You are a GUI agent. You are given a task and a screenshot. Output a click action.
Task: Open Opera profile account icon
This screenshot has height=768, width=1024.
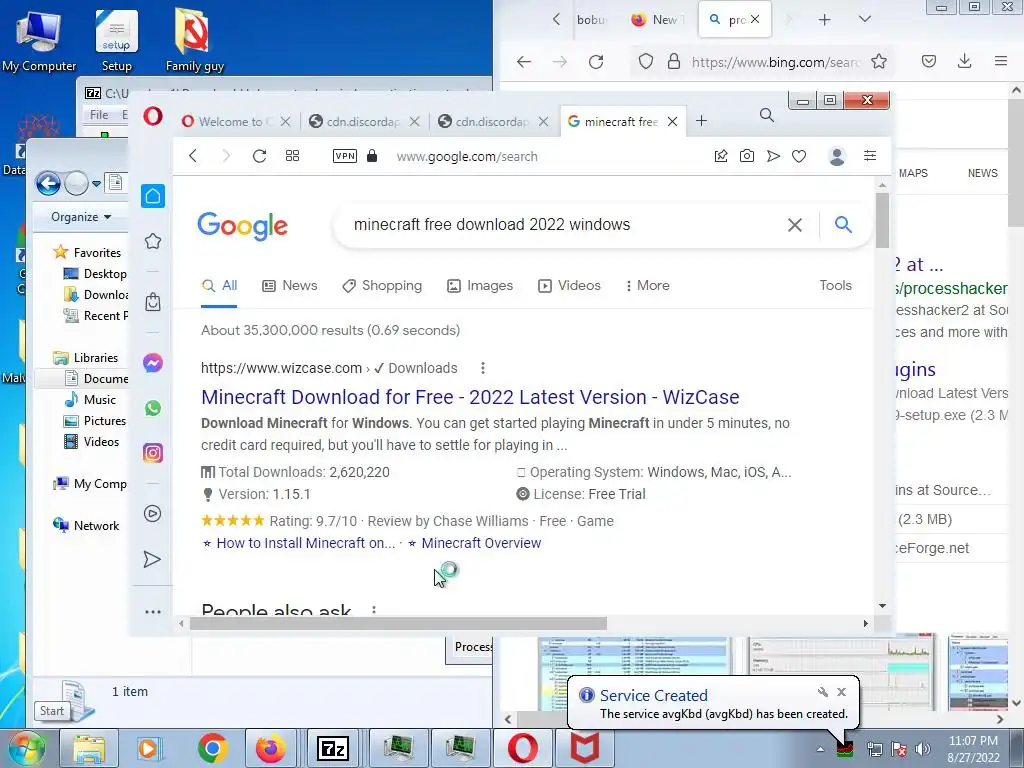(837, 156)
